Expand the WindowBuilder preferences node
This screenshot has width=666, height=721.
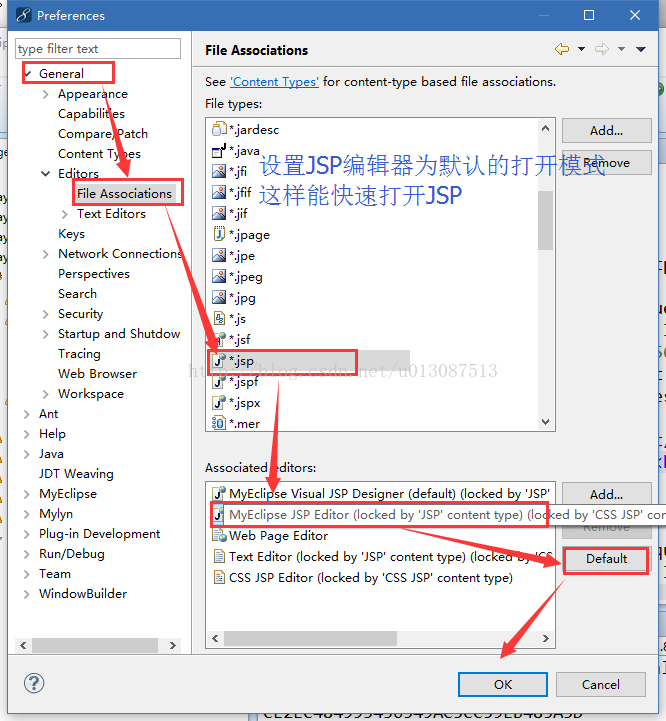coord(27,595)
